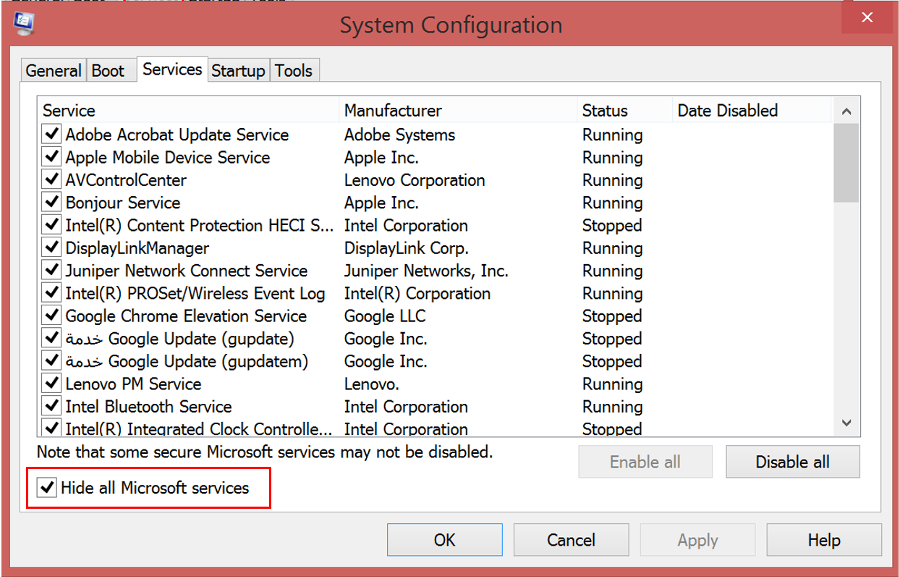Toggle the AVControlCenter checkbox
Viewport: 899px width, 577px height.
(x=52, y=180)
